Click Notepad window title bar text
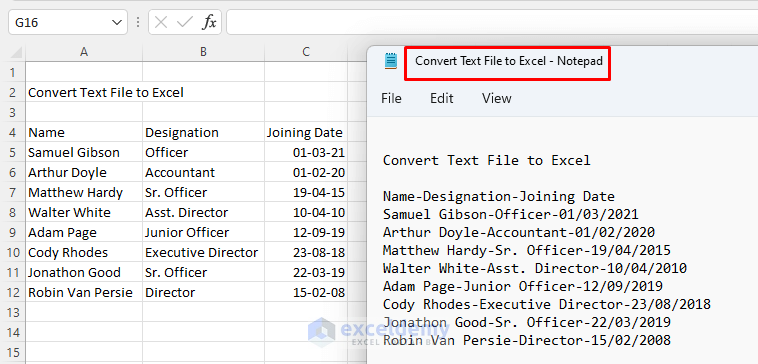This screenshot has height=364, width=758. click(509, 61)
